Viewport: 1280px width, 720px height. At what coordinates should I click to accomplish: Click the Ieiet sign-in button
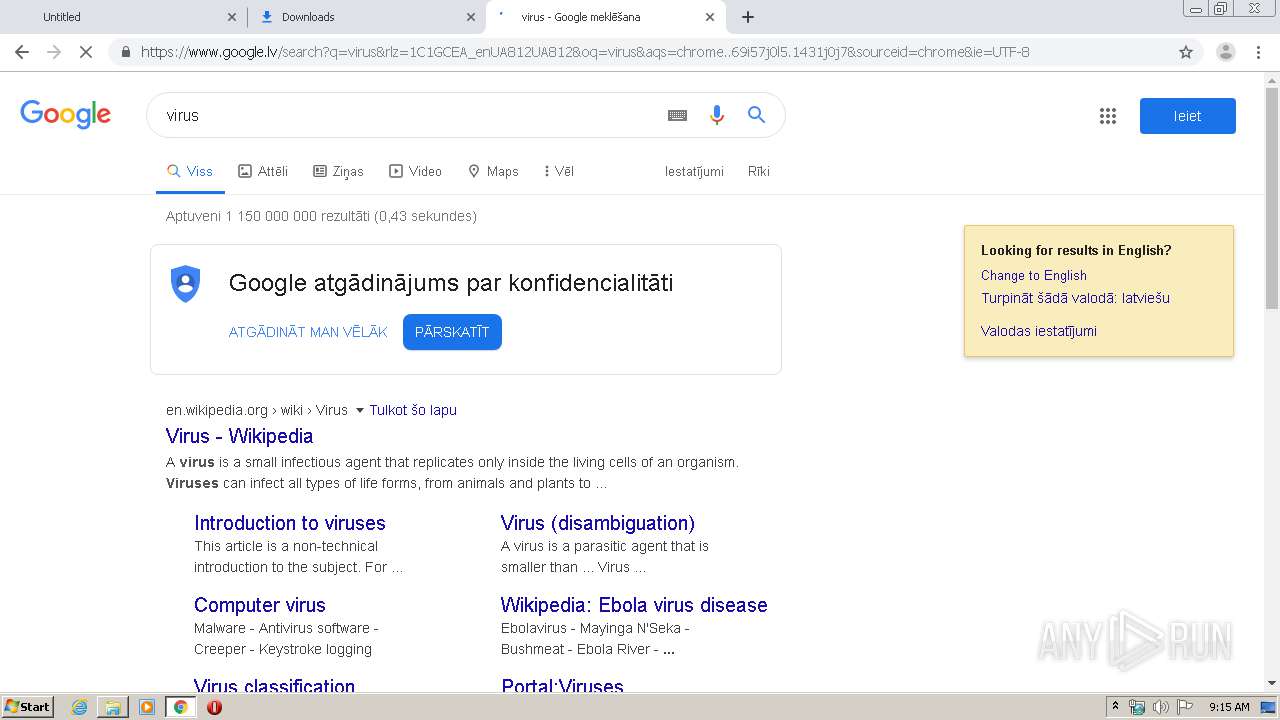[x=1187, y=116]
